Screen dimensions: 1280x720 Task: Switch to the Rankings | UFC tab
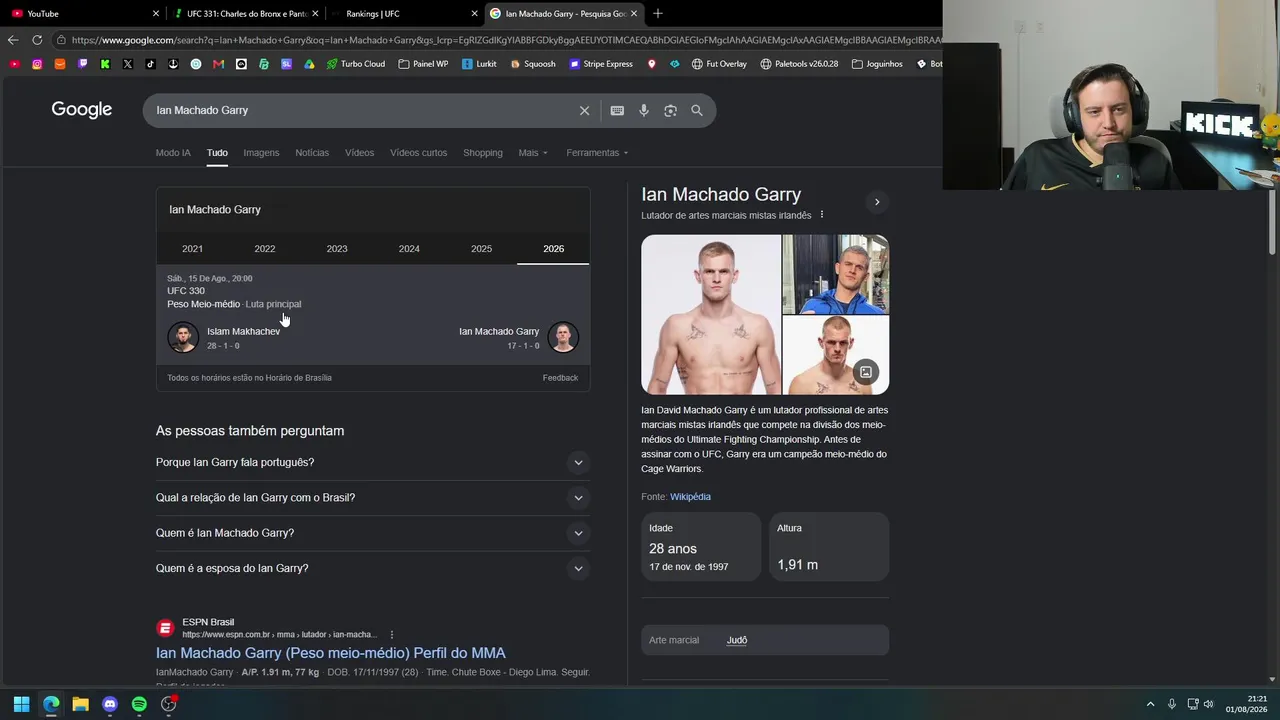pos(405,14)
